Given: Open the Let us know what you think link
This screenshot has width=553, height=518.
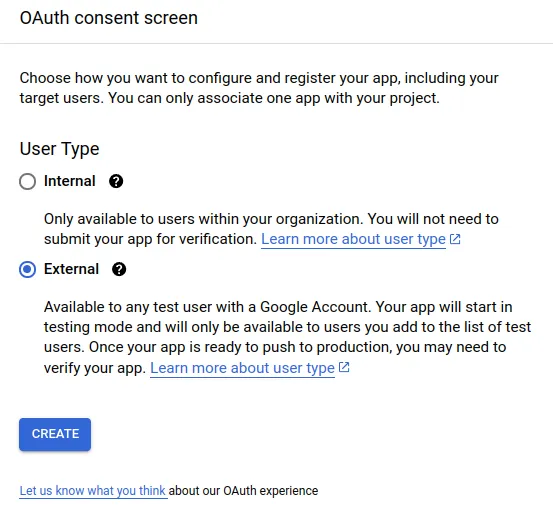Looking at the screenshot, I should (x=92, y=490).
